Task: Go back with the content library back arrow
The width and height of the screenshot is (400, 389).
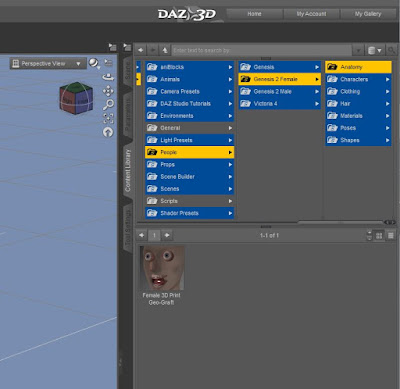Action: click(141, 50)
